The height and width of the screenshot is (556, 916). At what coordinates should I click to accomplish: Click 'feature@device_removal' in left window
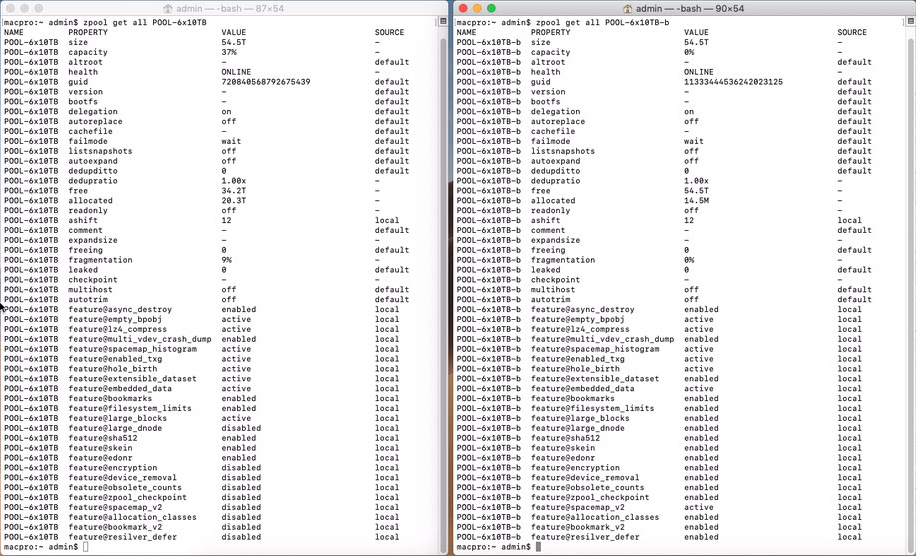click(x=122, y=477)
